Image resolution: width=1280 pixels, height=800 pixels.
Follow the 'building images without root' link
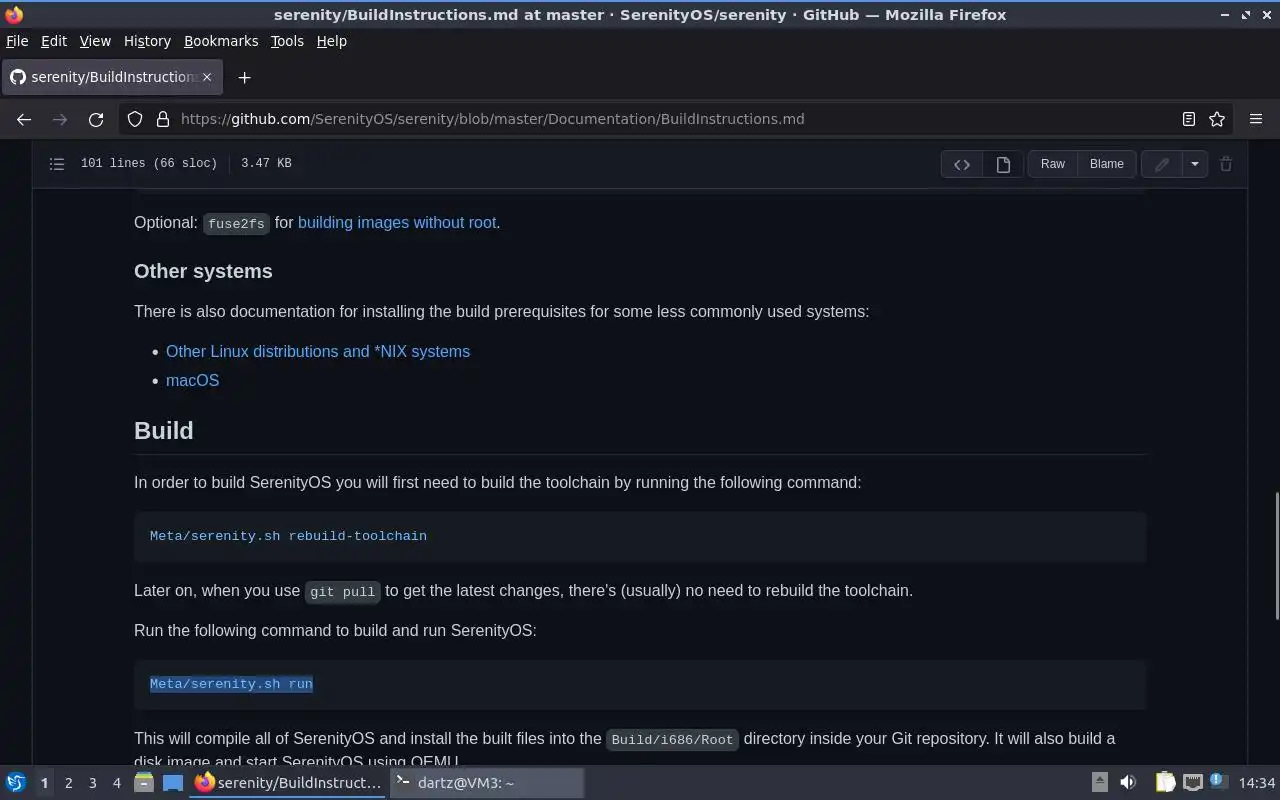pyautogui.click(x=397, y=222)
